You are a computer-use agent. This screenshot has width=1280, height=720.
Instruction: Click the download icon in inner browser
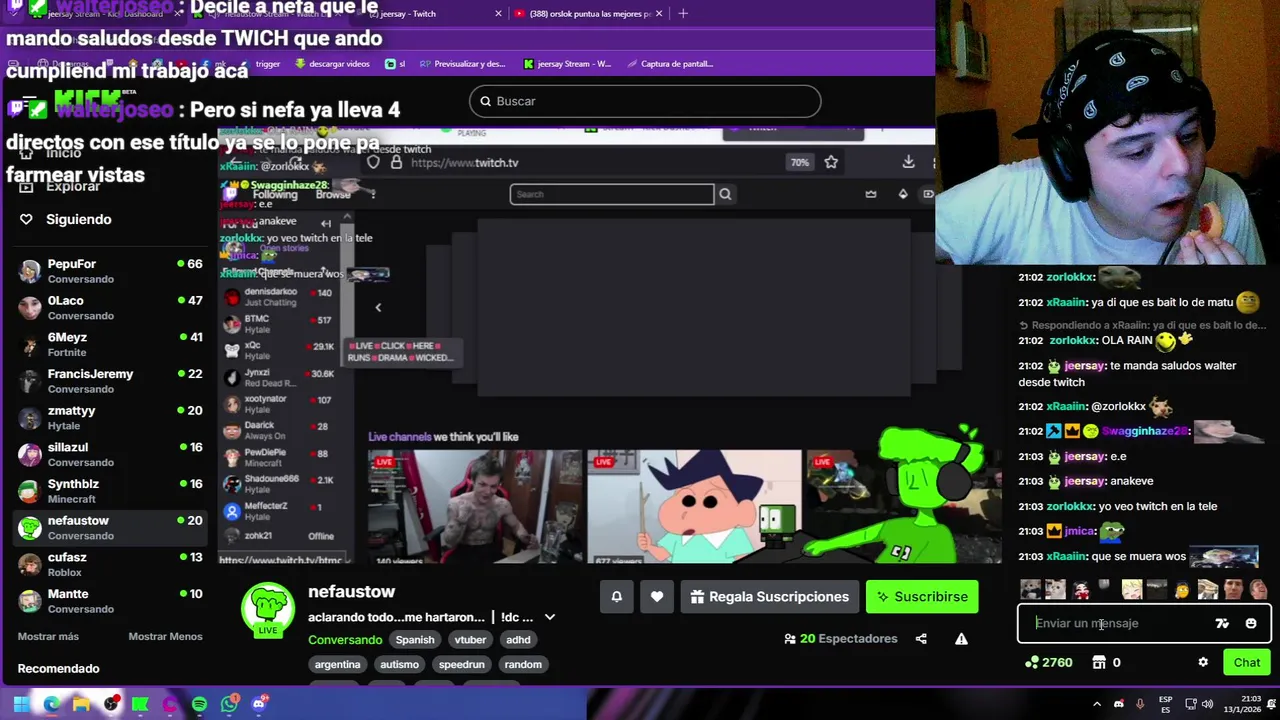(908, 162)
